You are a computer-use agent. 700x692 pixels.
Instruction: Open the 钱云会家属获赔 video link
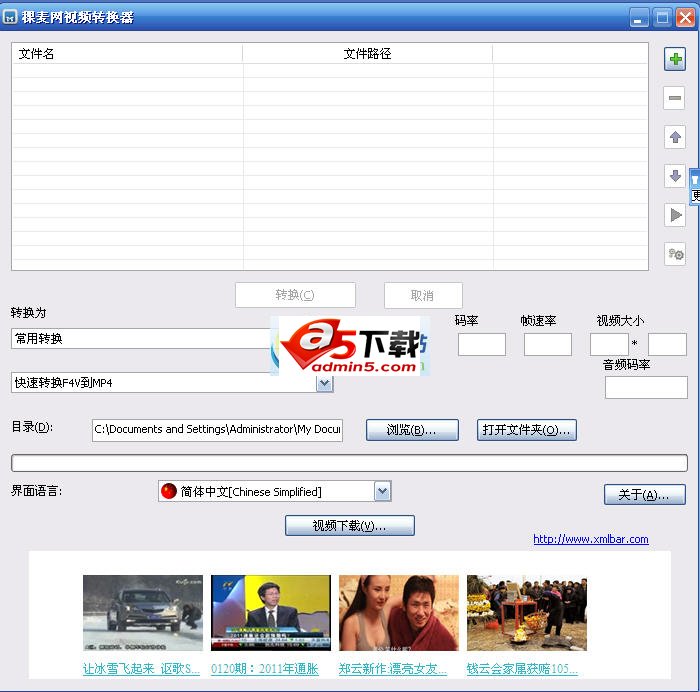522,669
